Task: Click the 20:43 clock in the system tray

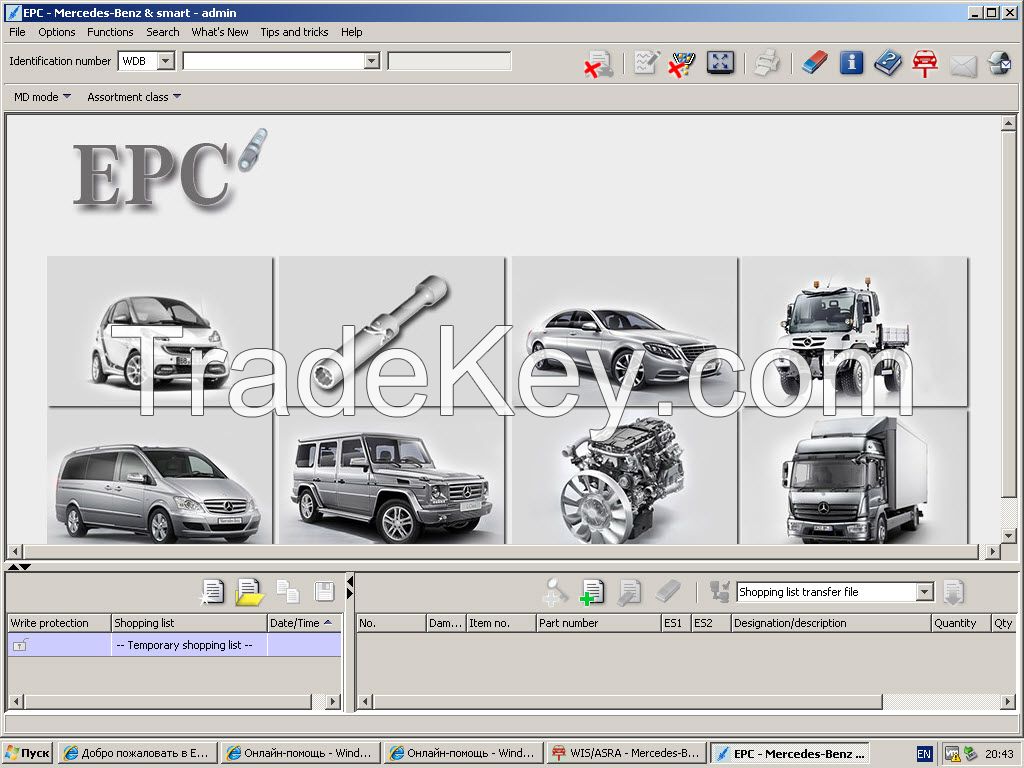Action: [999, 754]
